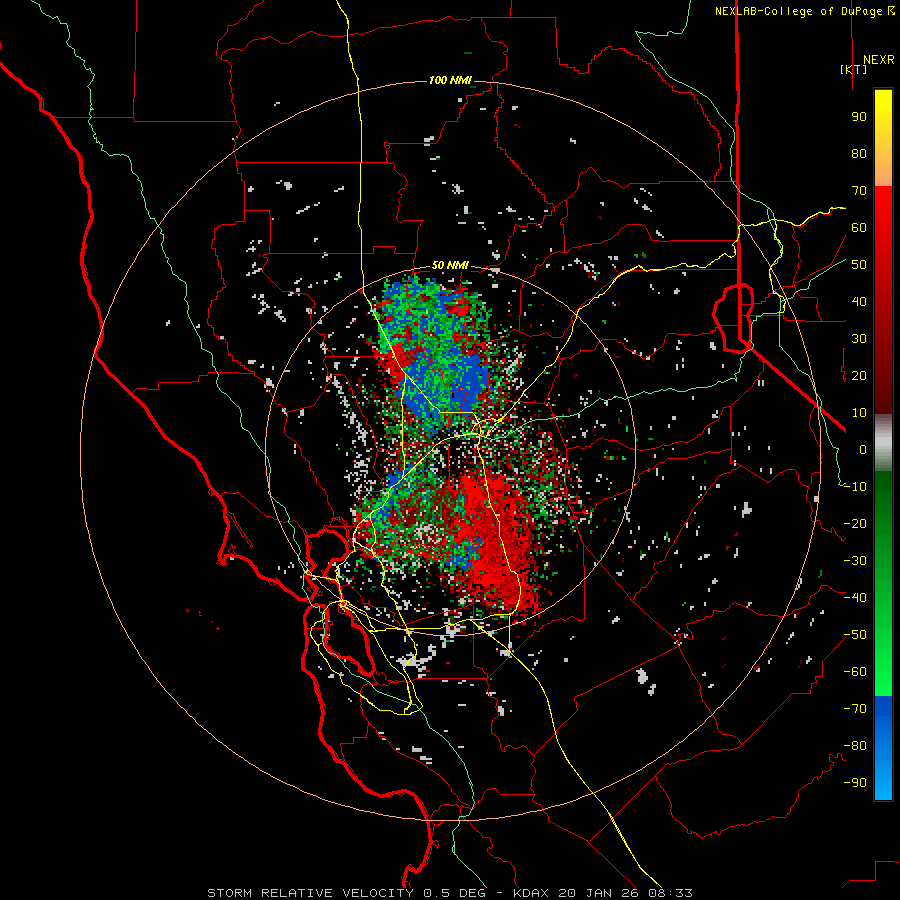
Task: Click the "-50" scale value
Action: pyautogui.click(x=855, y=635)
